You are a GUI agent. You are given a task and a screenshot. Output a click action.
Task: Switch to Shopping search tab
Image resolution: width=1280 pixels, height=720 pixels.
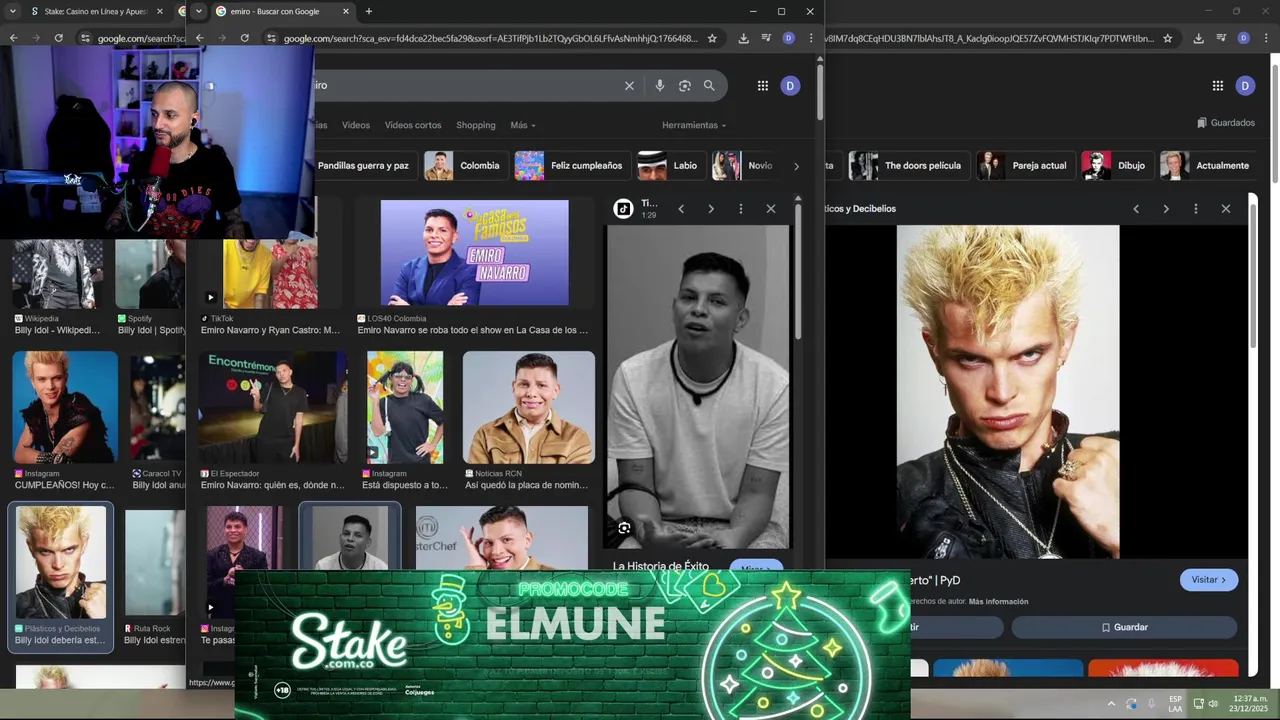[476, 125]
